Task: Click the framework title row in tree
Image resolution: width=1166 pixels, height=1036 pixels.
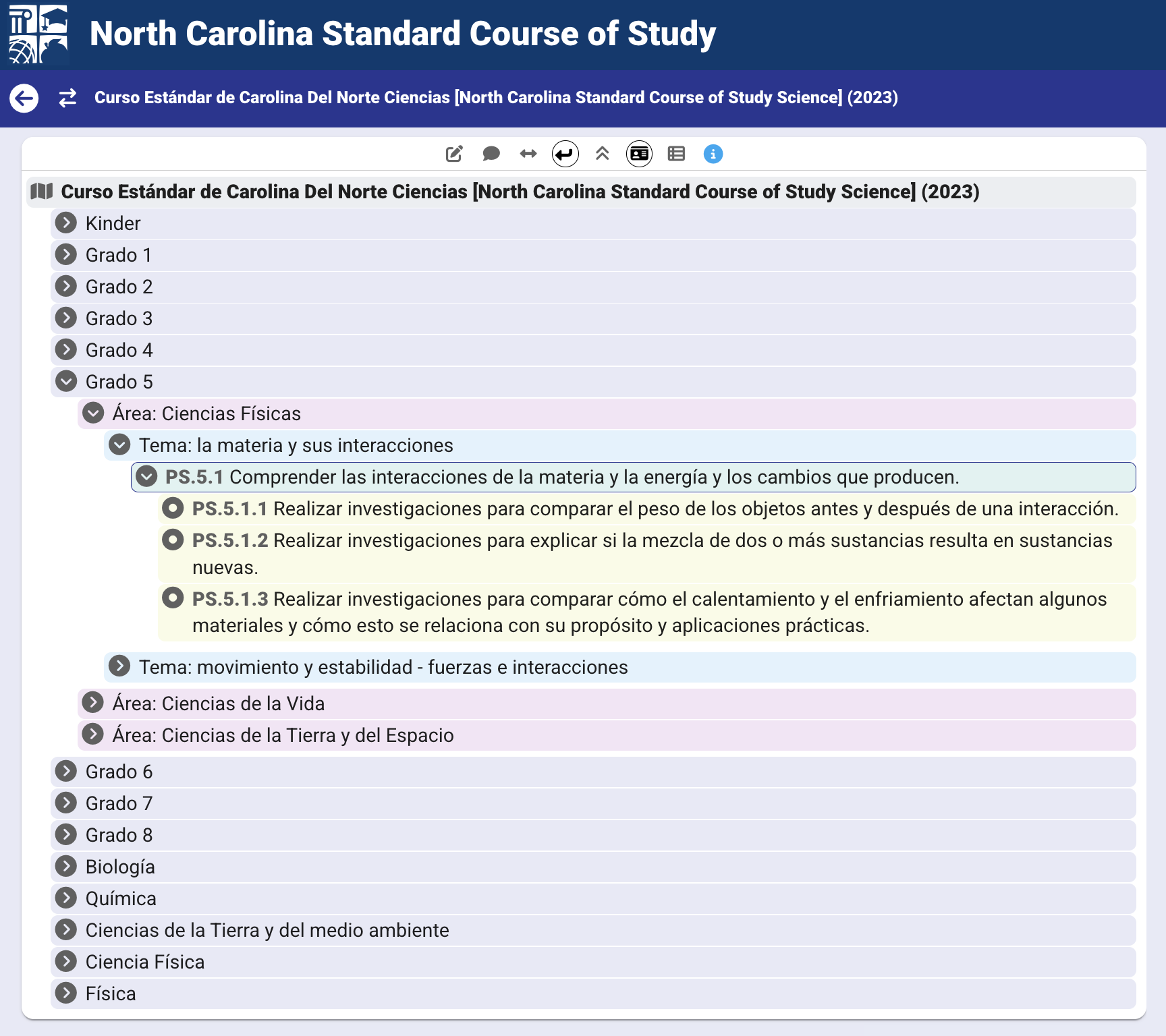Action: tap(581, 192)
